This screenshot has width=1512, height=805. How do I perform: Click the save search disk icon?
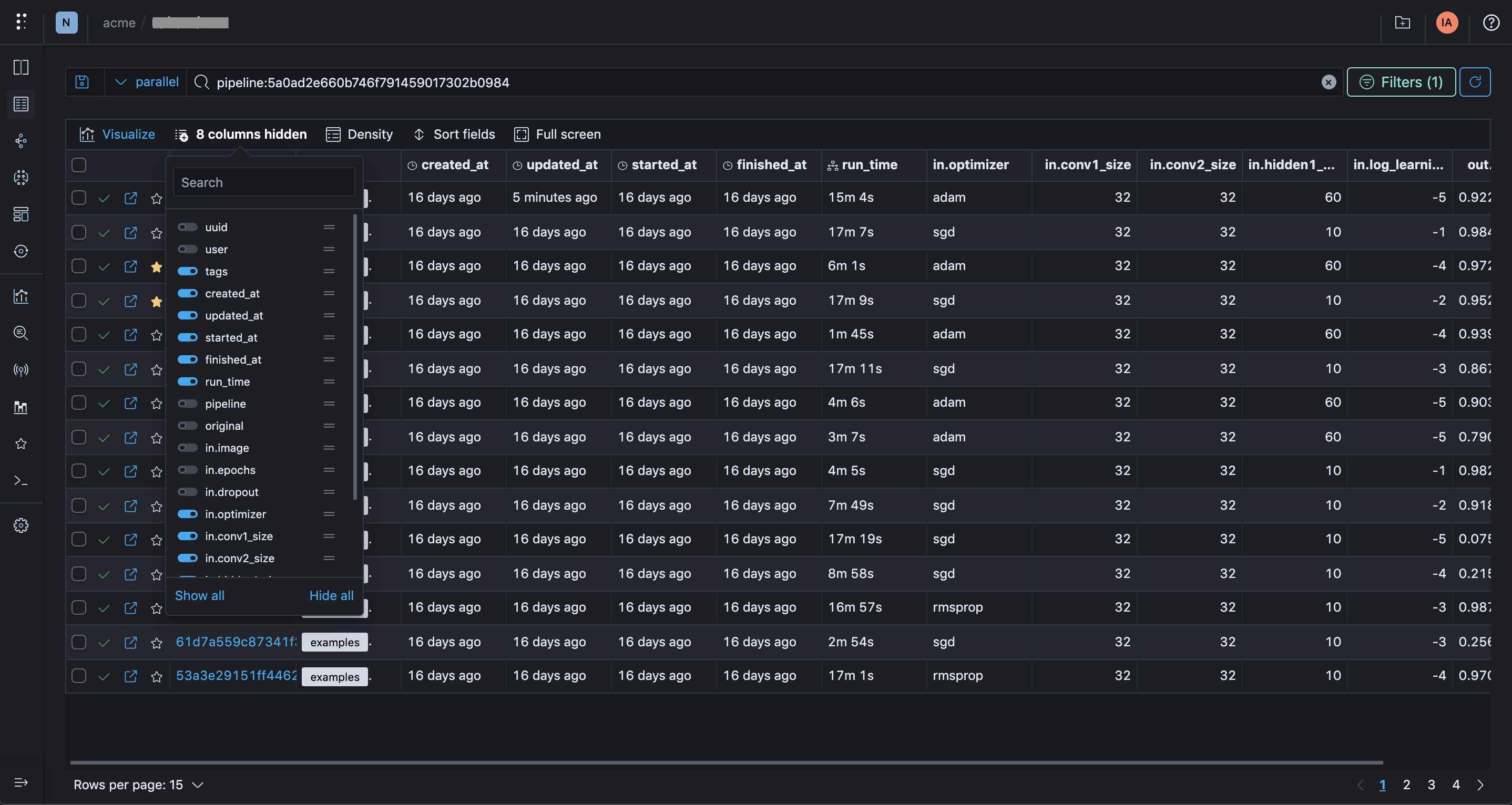point(82,81)
